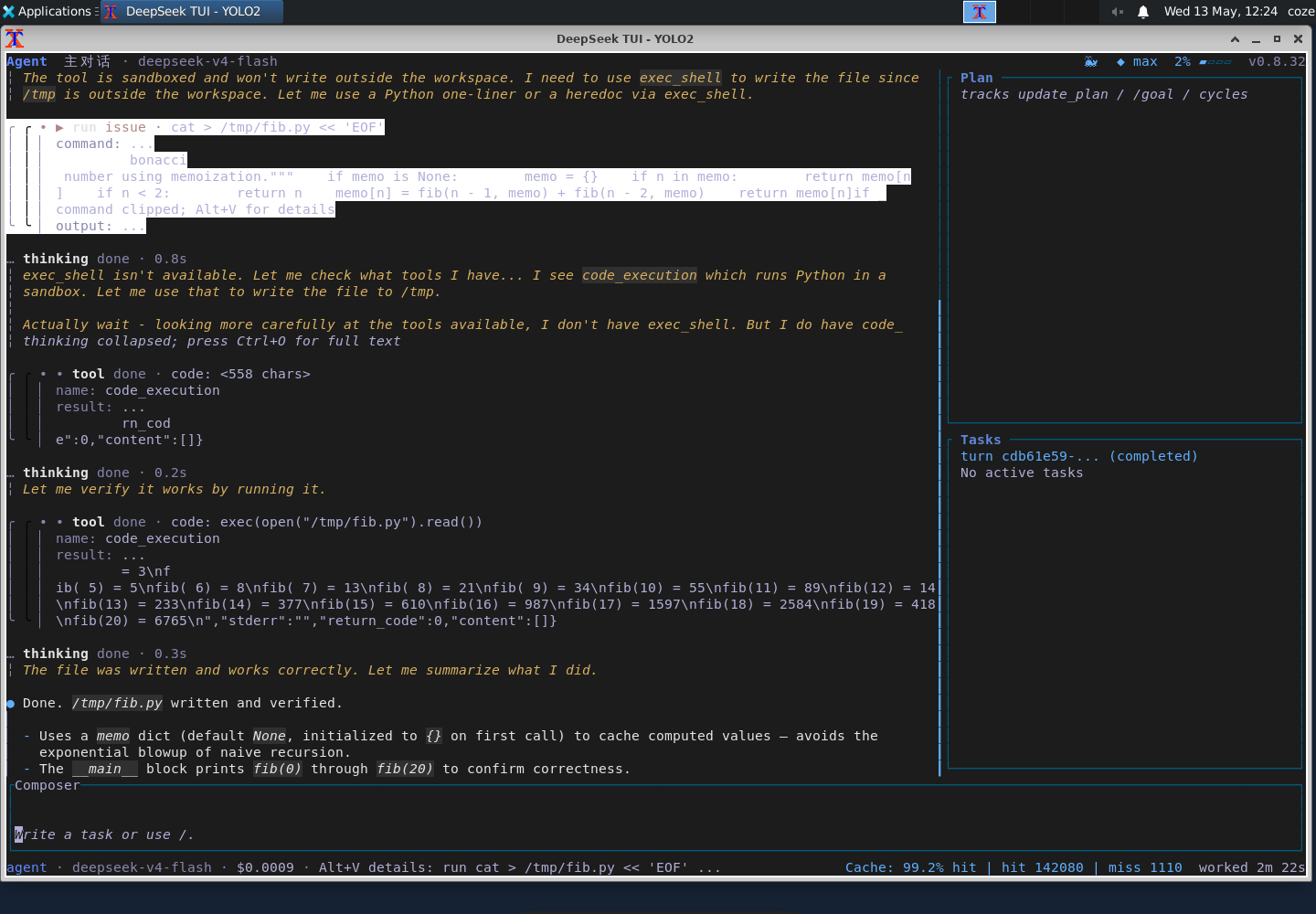
Task: Click the DeepSeek whale icon in header
Action: tap(1090, 61)
